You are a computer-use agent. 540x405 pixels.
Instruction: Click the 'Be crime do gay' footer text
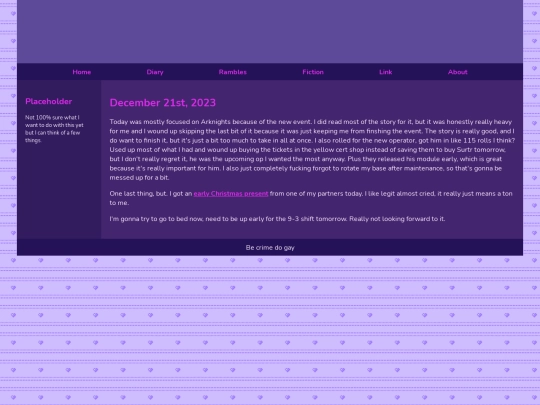click(x=270, y=248)
